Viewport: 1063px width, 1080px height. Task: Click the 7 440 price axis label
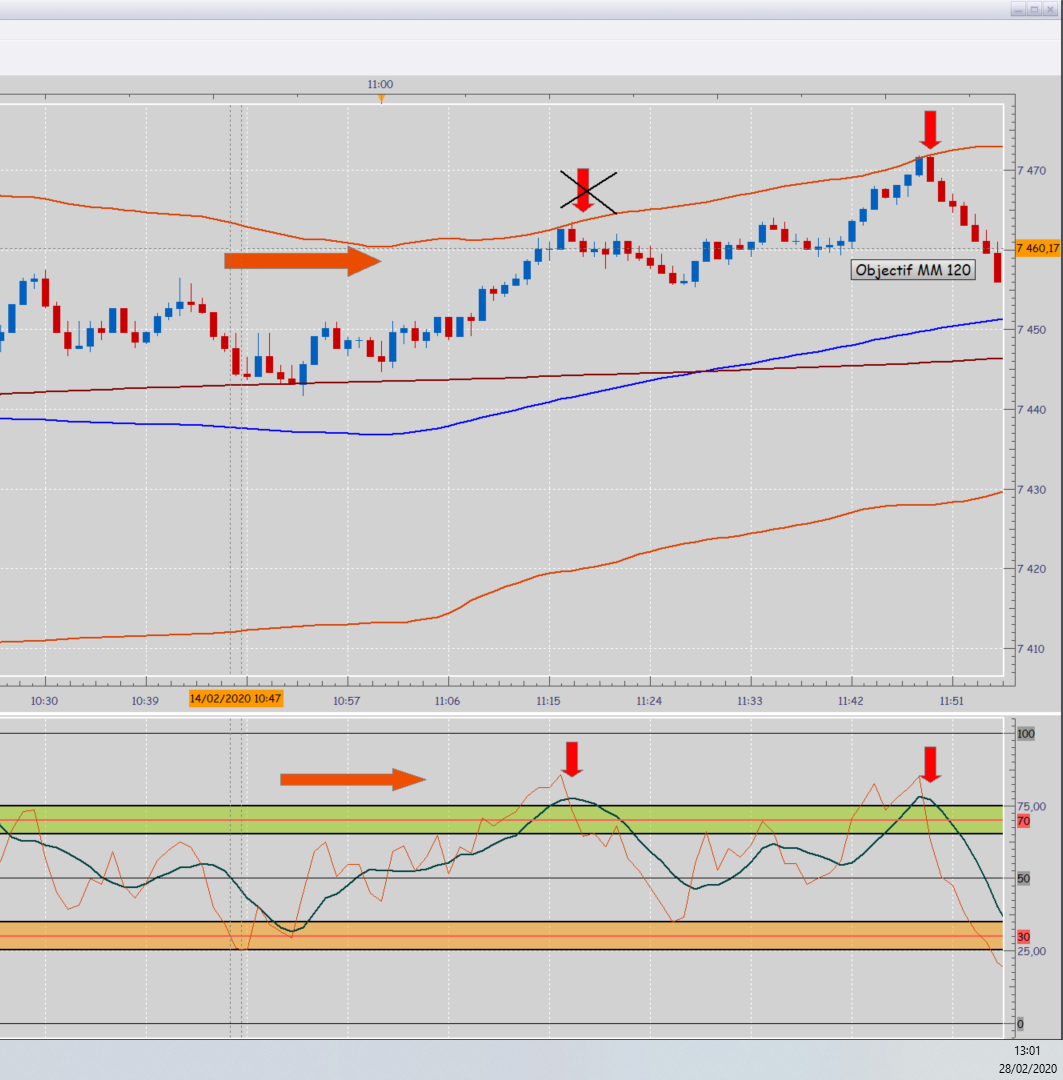click(x=1032, y=410)
